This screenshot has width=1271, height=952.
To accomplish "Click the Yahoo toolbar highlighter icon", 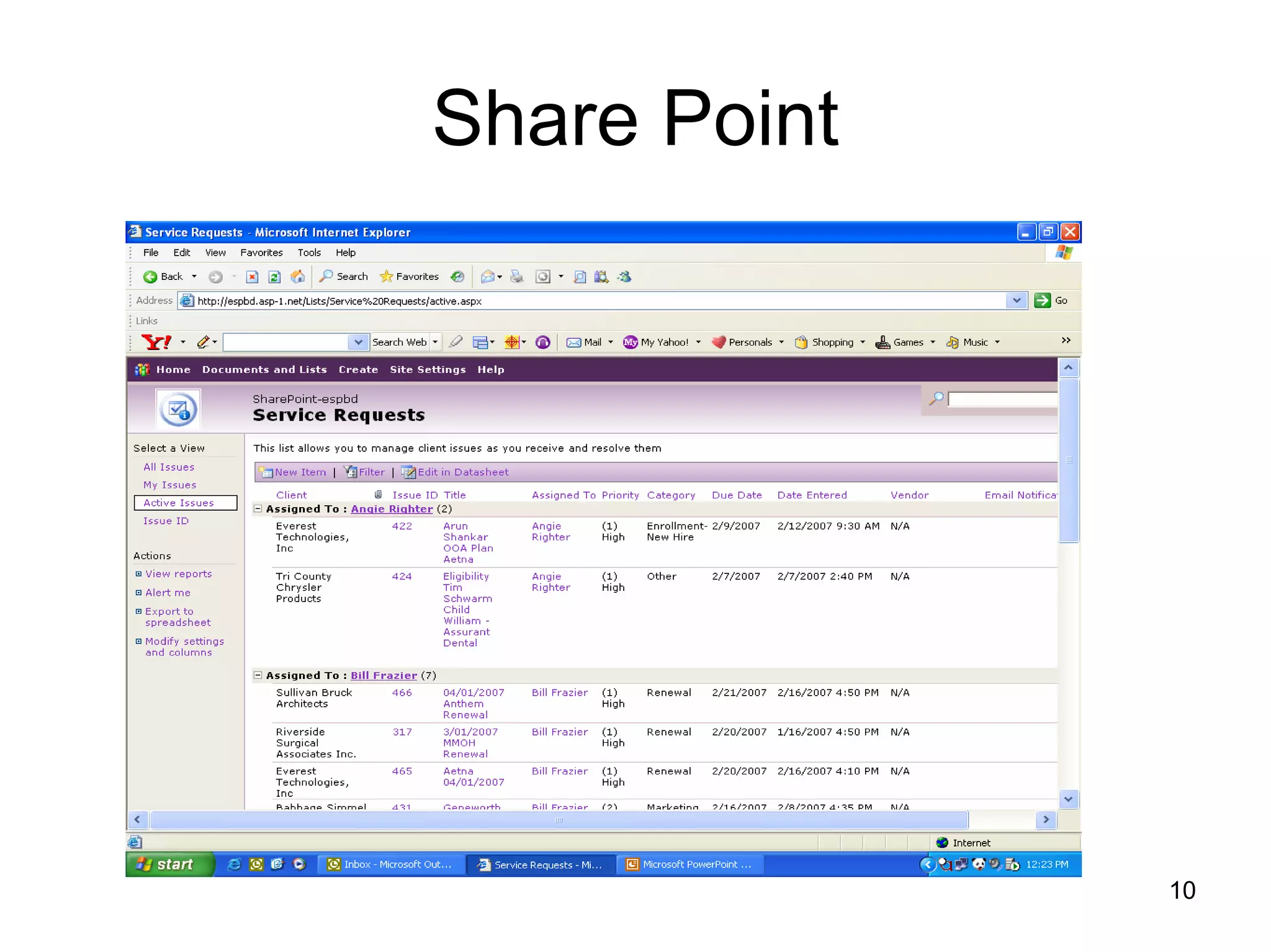I will click(x=456, y=342).
